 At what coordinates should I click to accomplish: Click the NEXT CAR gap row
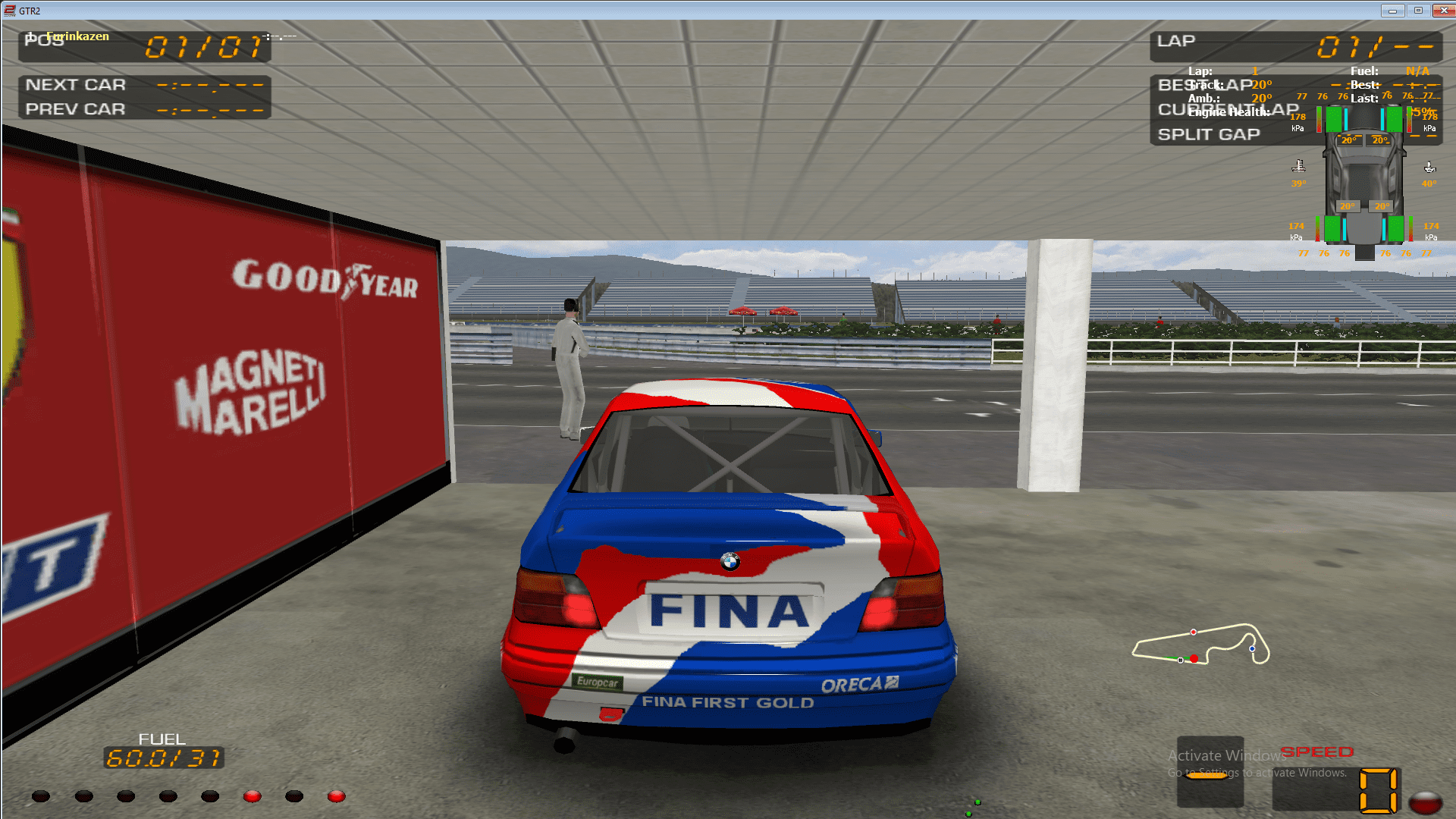pyautogui.click(x=145, y=85)
